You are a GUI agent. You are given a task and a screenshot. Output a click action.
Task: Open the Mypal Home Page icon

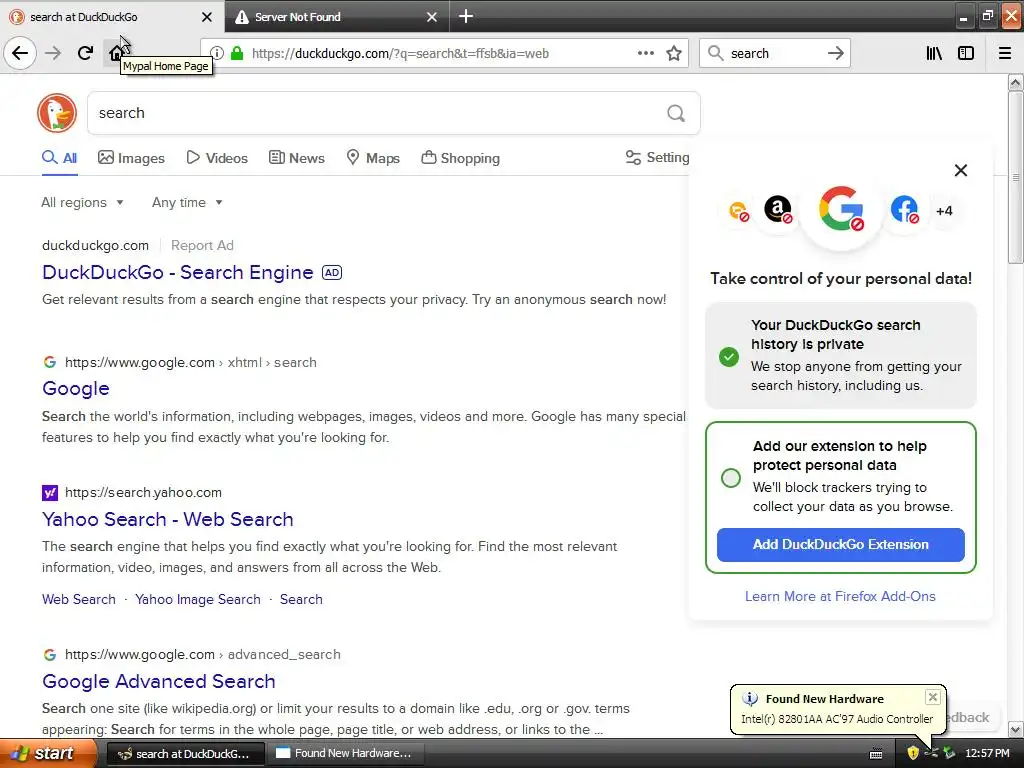[x=116, y=53]
